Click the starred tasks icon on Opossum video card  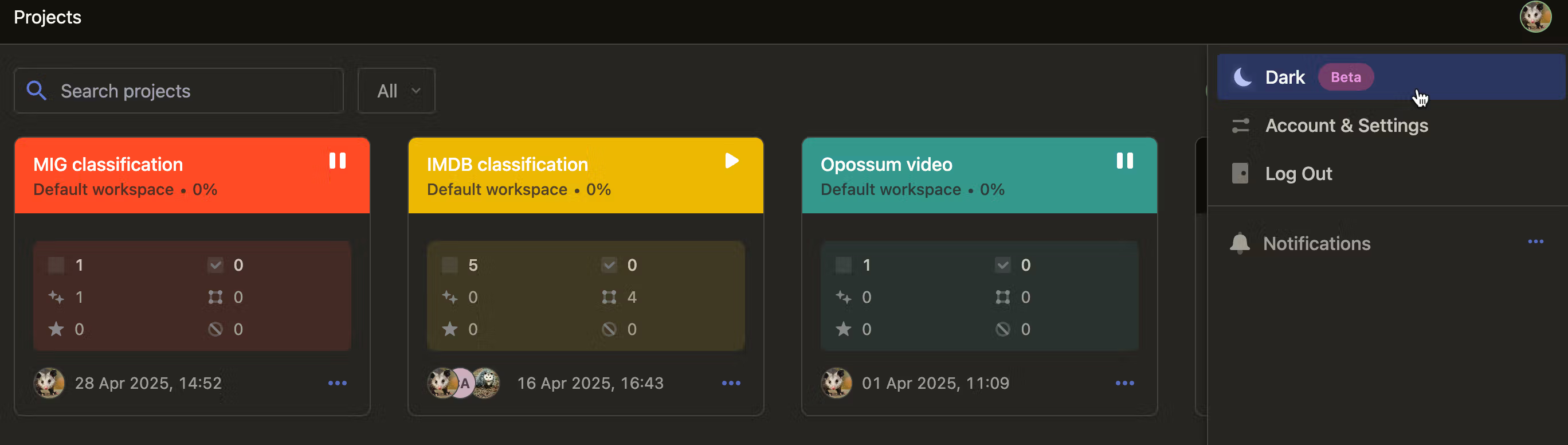coord(845,329)
